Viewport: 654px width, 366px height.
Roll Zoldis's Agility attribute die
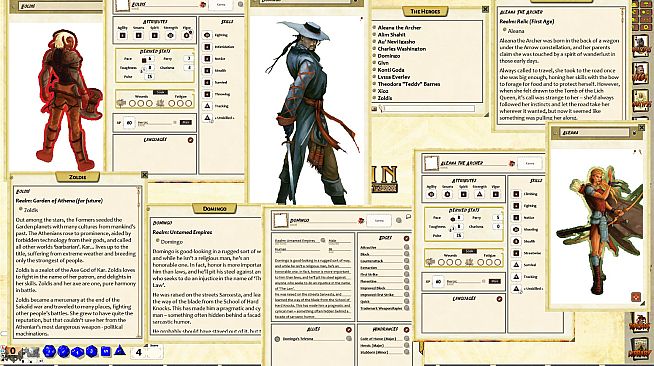(122, 35)
